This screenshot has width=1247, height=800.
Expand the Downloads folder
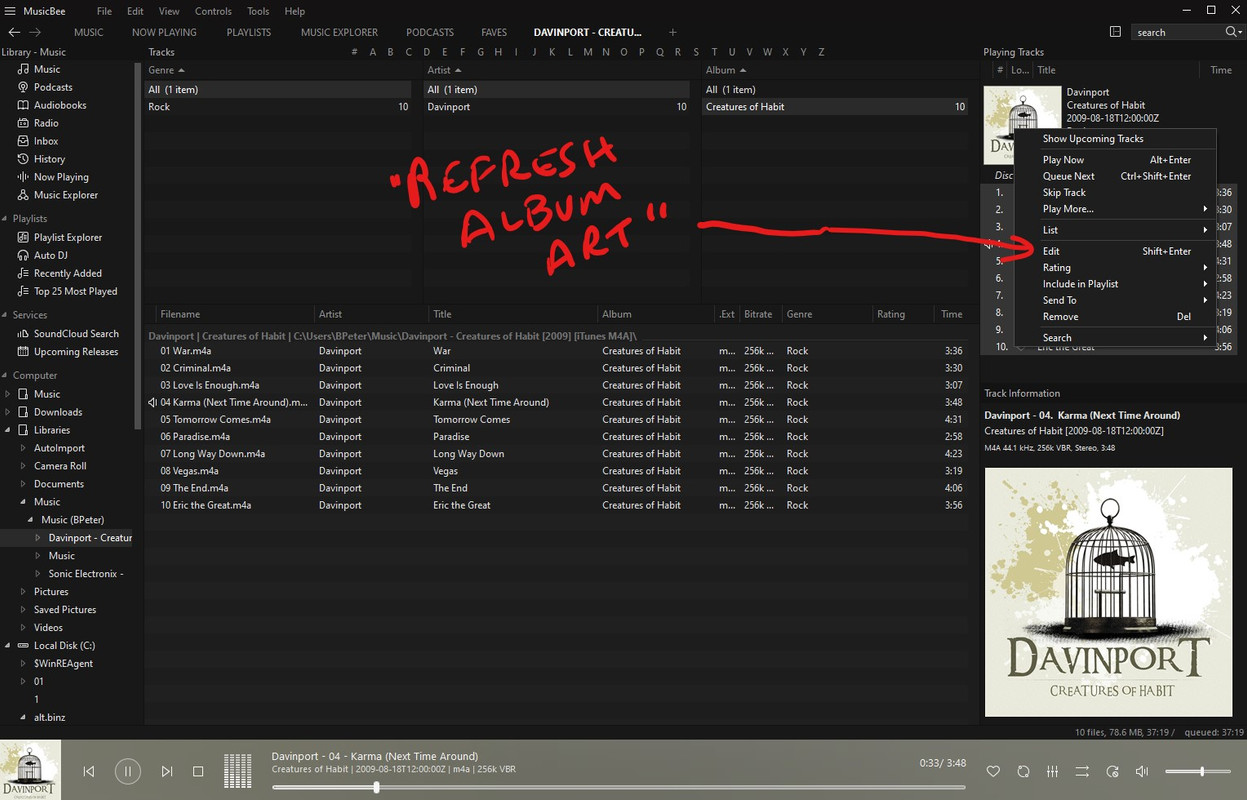(9, 412)
